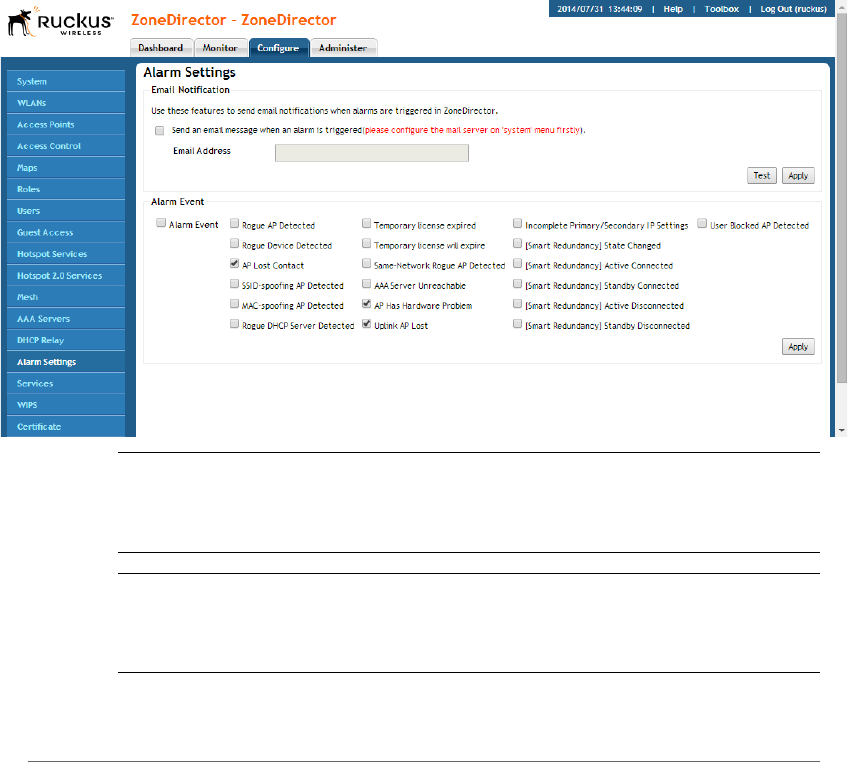Log out of the ruckus account

[x=793, y=9]
